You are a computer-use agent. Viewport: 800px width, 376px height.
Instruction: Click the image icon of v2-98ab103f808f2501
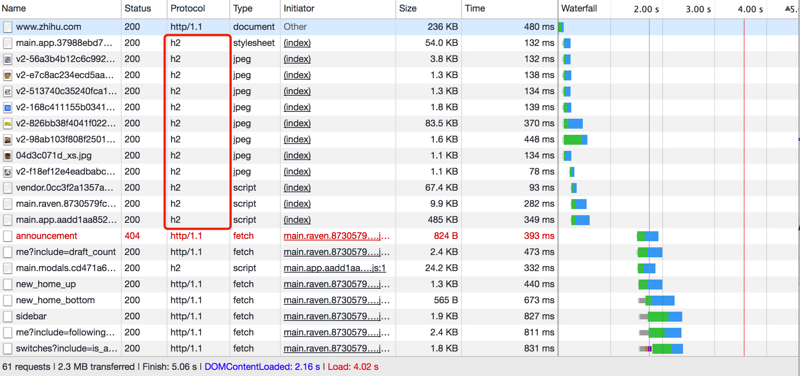[x=7, y=140]
